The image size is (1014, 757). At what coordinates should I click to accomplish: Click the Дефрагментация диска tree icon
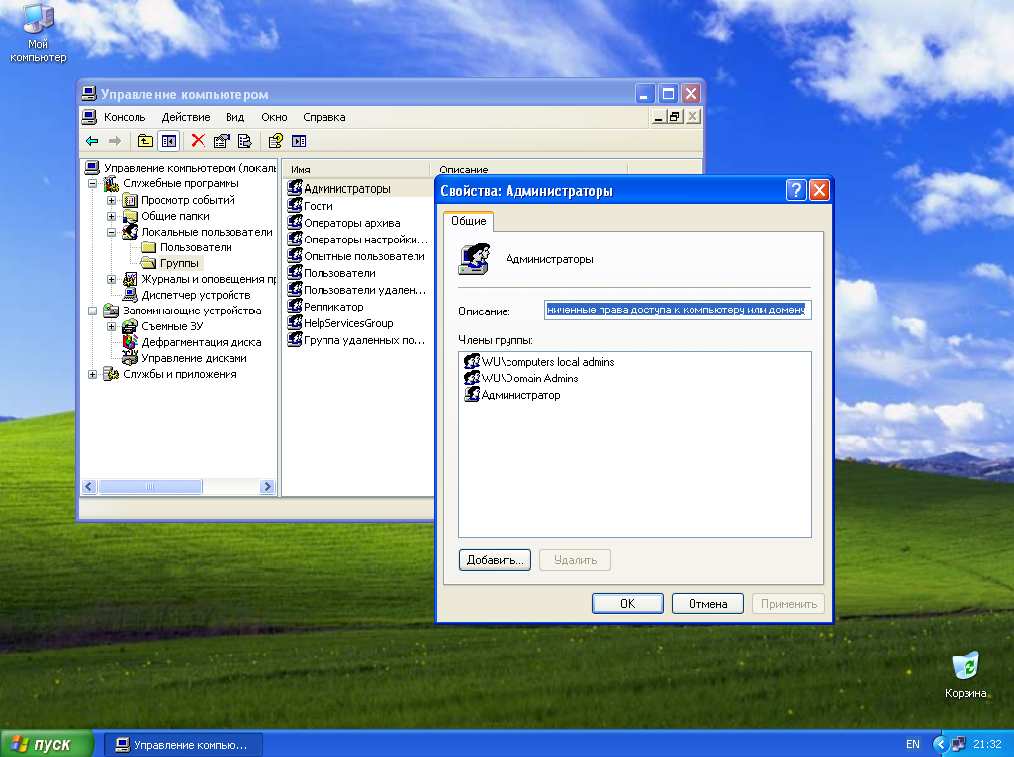[x=130, y=342]
